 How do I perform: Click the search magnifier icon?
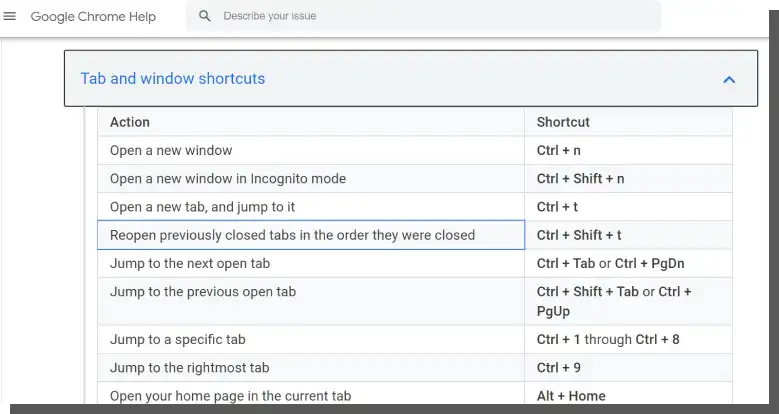205,16
